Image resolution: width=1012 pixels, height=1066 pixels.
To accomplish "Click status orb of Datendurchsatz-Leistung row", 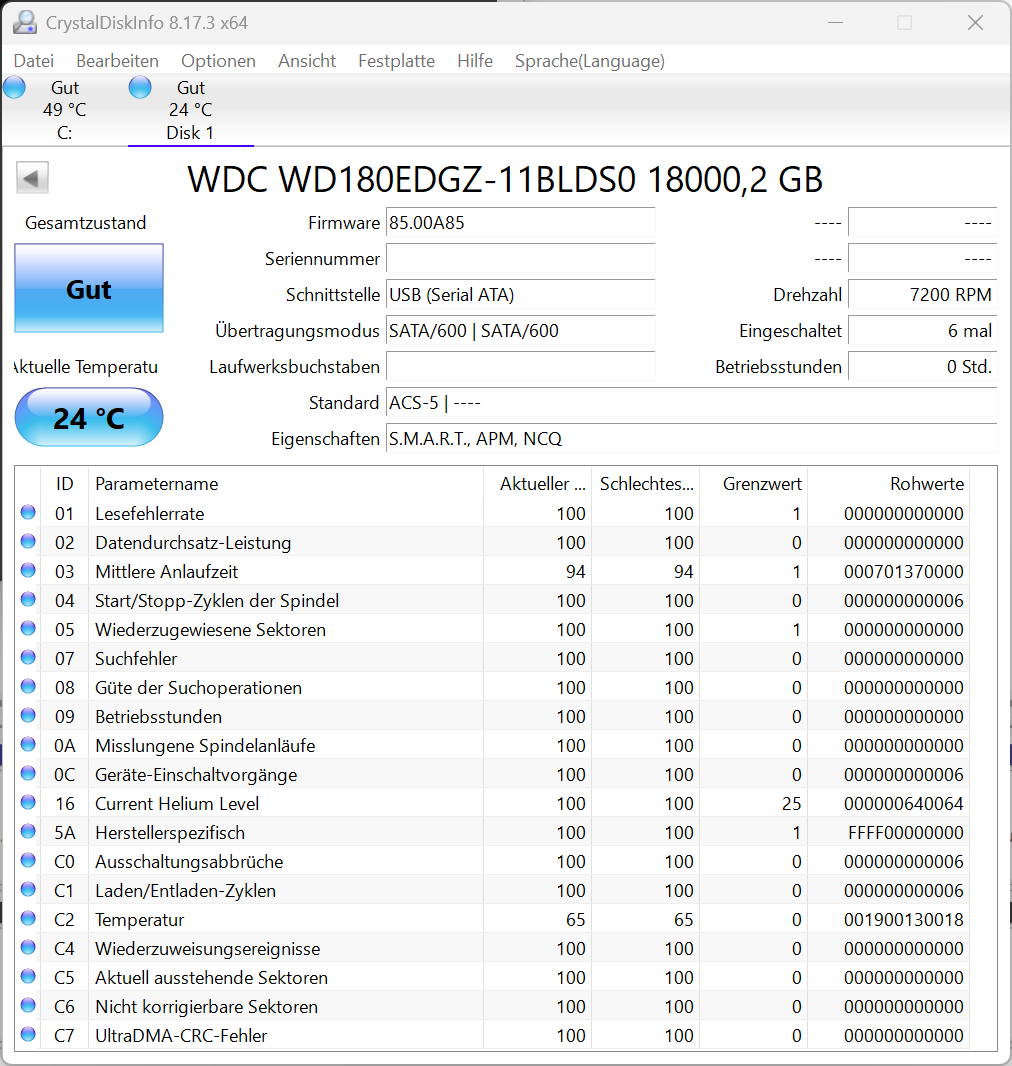I will click(28, 542).
